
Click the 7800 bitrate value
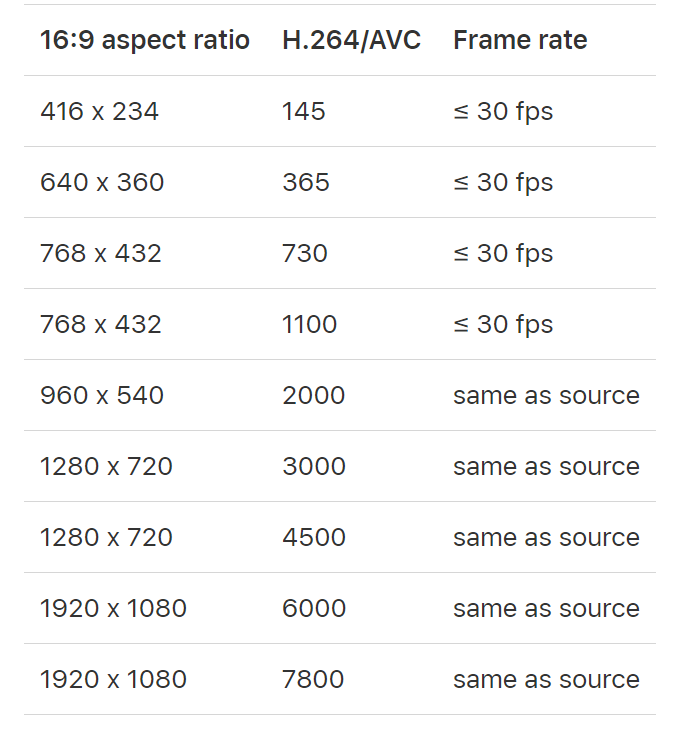pos(313,680)
